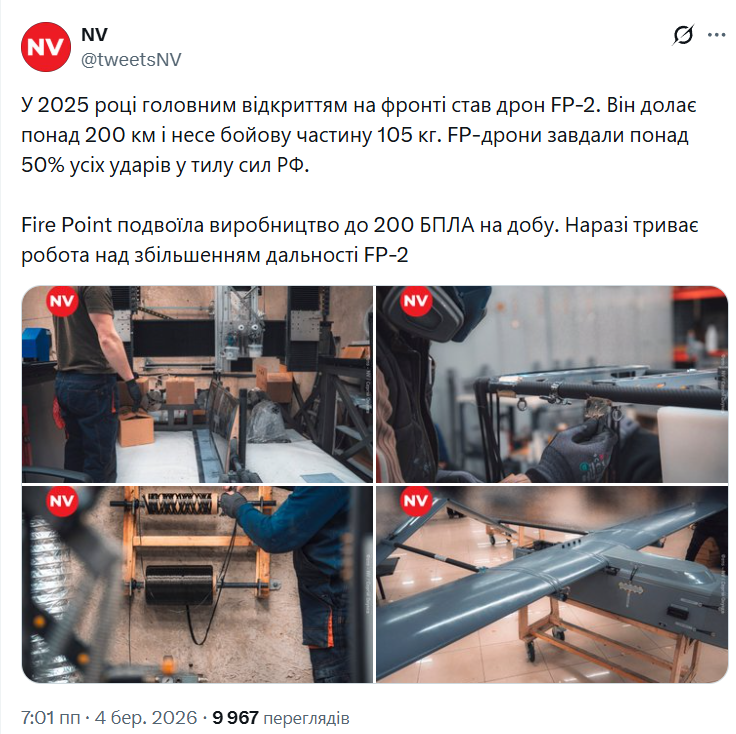Click the tweet paragraph starting with Fire Point

360,240
